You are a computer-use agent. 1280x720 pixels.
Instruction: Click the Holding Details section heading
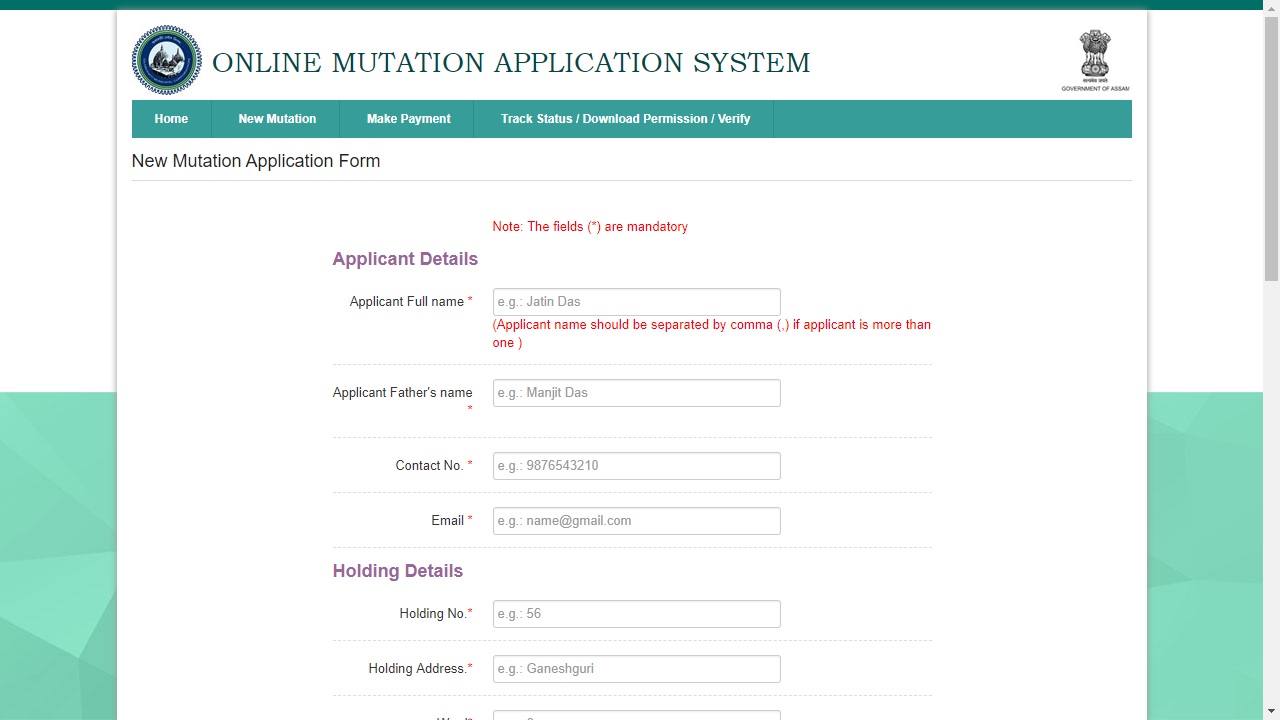point(397,571)
